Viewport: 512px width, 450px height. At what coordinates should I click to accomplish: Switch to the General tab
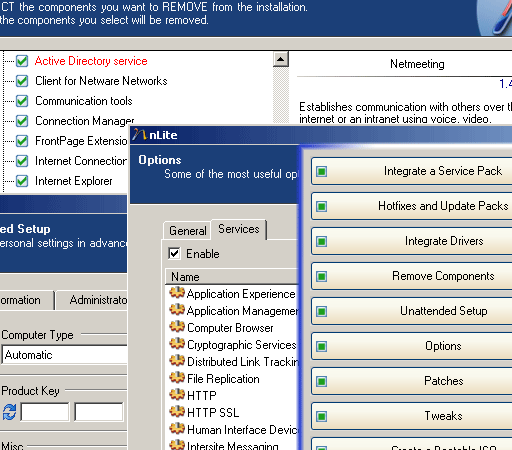[187, 231]
